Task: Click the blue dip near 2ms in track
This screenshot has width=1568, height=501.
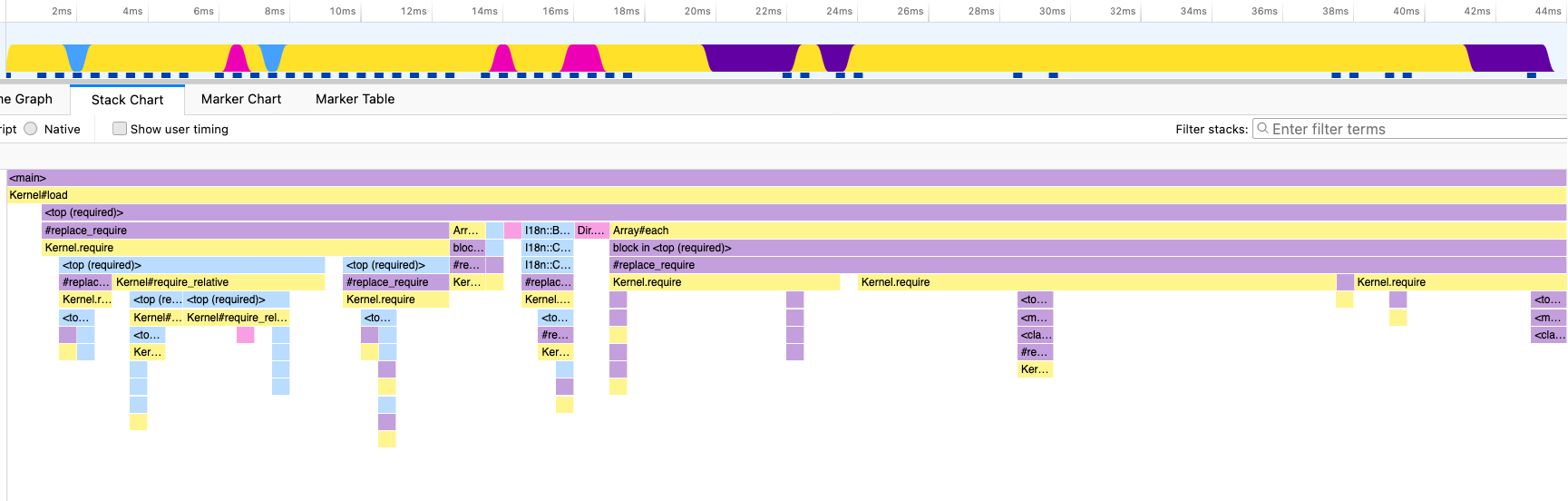Action: (x=76, y=58)
